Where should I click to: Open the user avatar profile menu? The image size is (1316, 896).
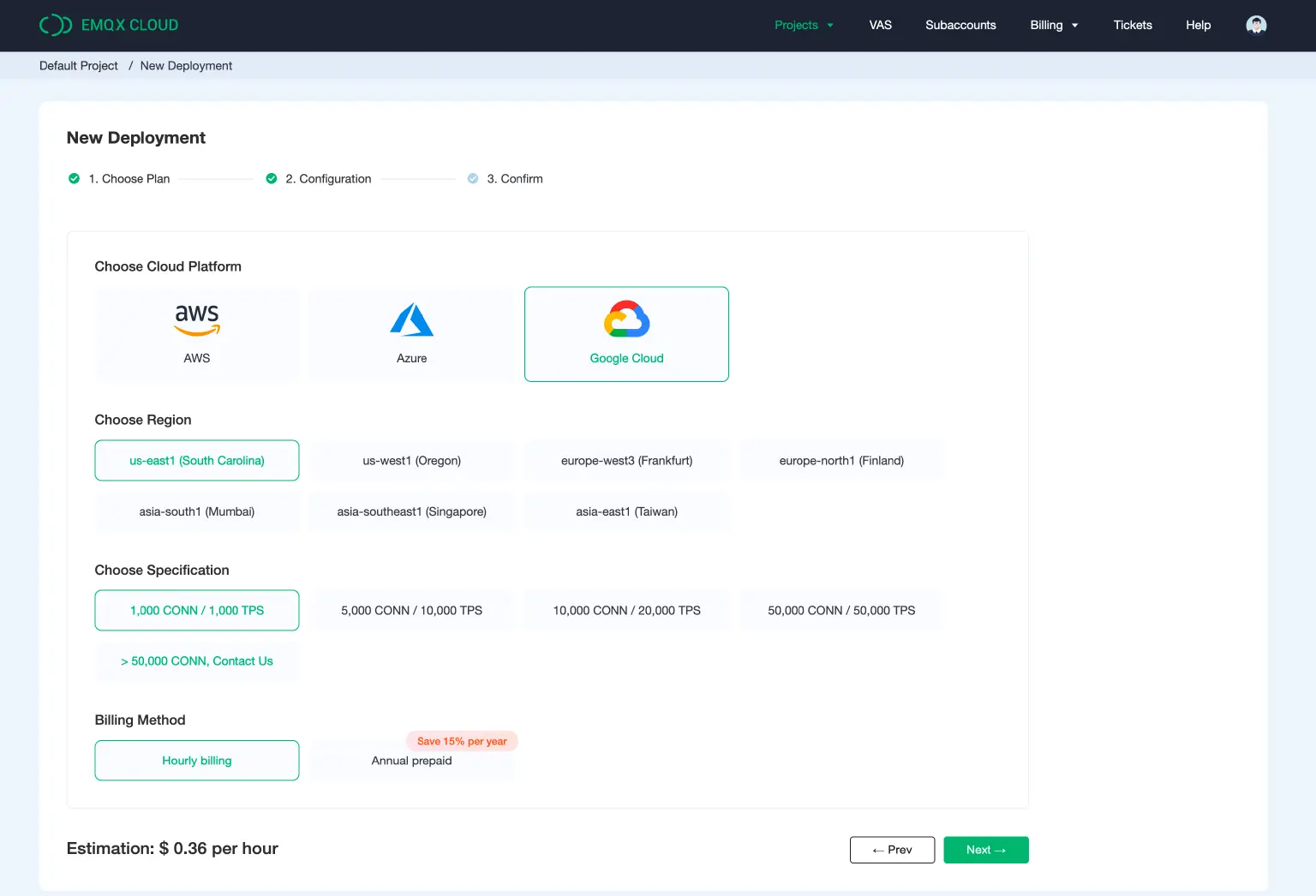point(1255,25)
